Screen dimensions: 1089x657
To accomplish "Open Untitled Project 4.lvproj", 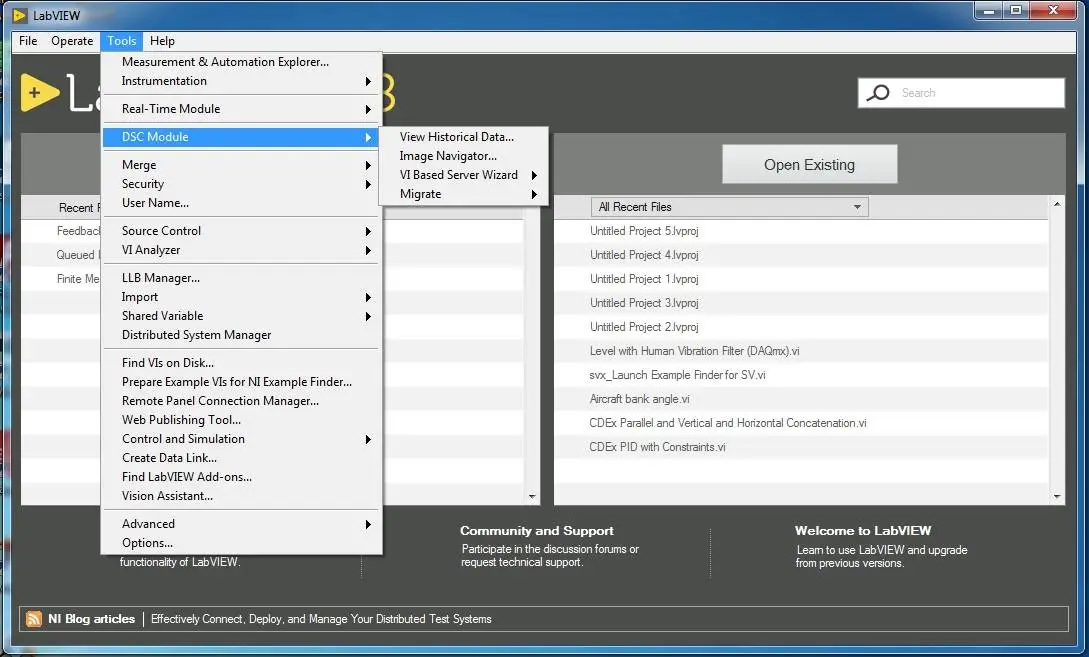I will point(644,255).
